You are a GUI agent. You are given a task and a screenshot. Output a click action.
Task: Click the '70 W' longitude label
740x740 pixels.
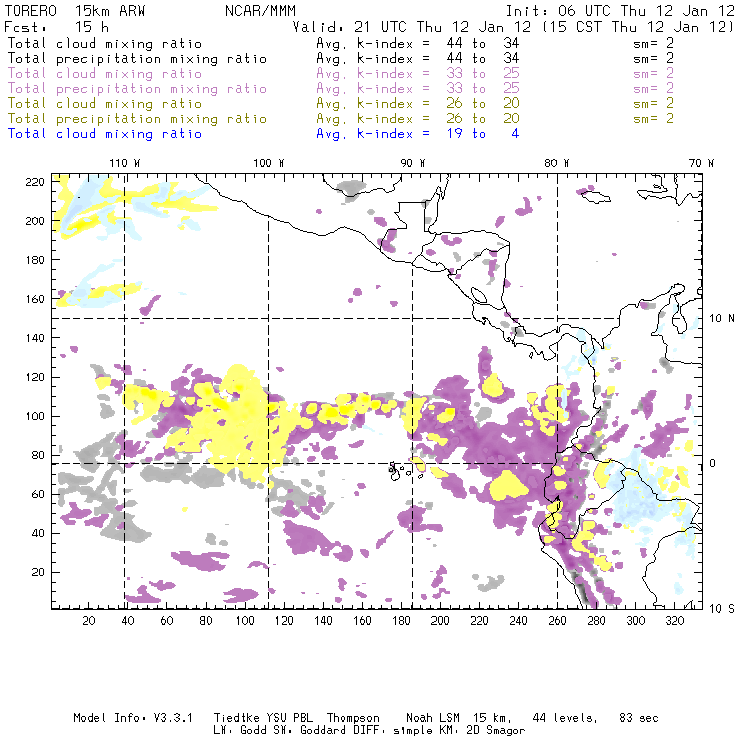click(x=701, y=163)
